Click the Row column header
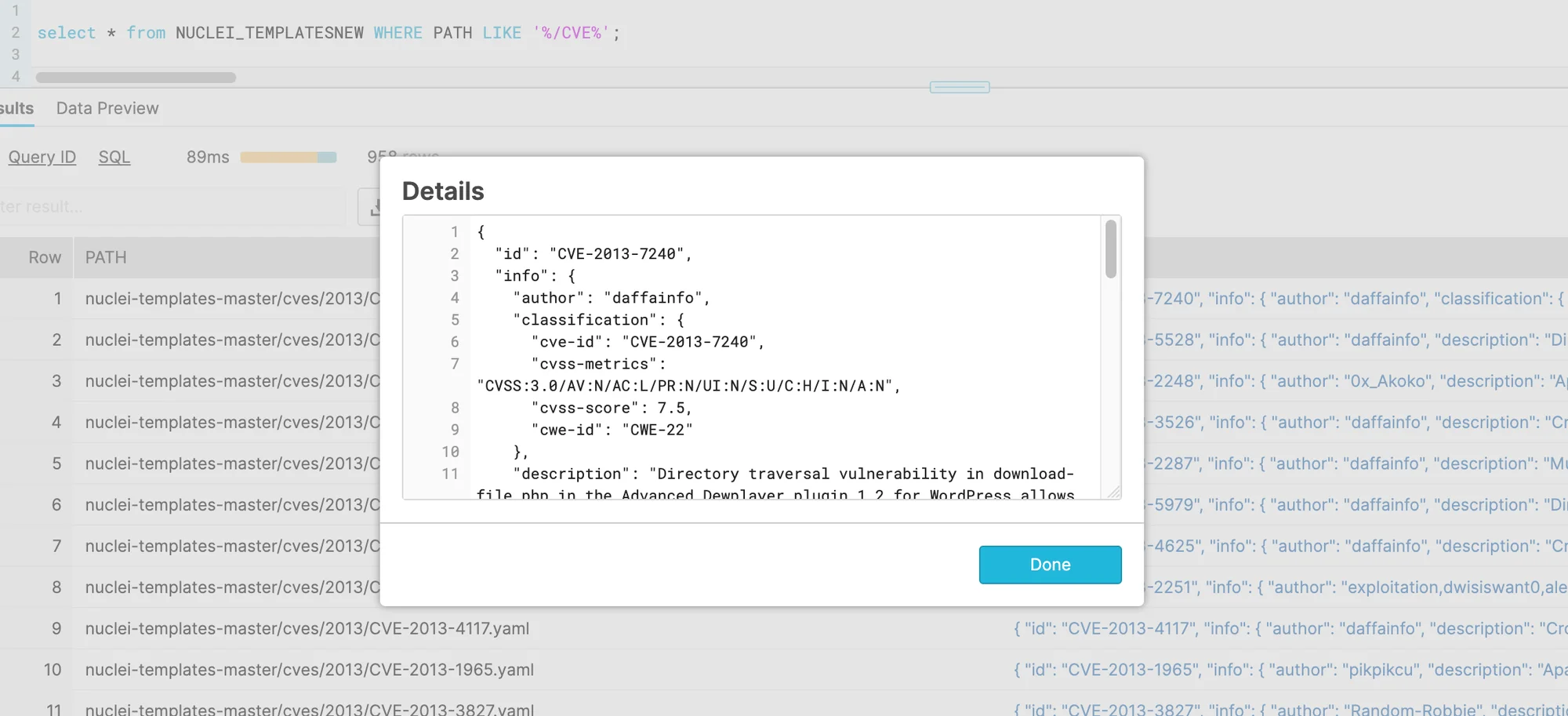 pyautogui.click(x=45, y=257)
